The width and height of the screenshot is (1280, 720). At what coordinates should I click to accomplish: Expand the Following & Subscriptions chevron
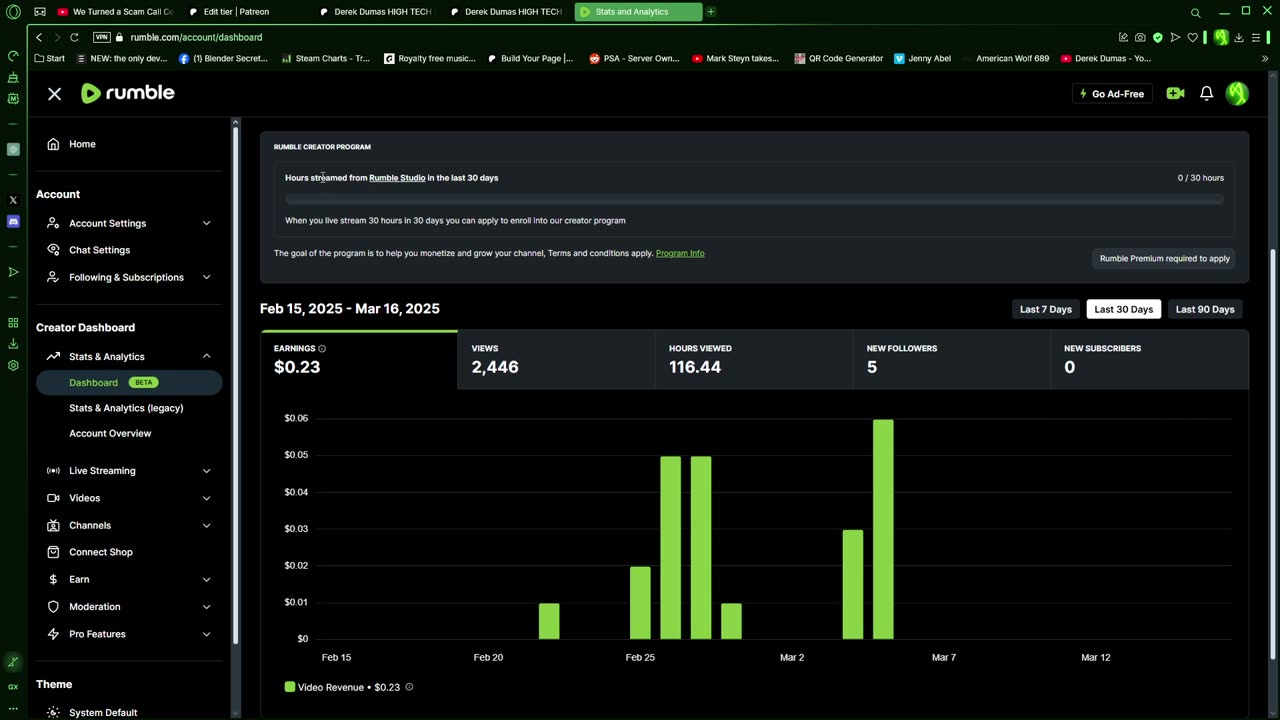(x=206, y=277)
